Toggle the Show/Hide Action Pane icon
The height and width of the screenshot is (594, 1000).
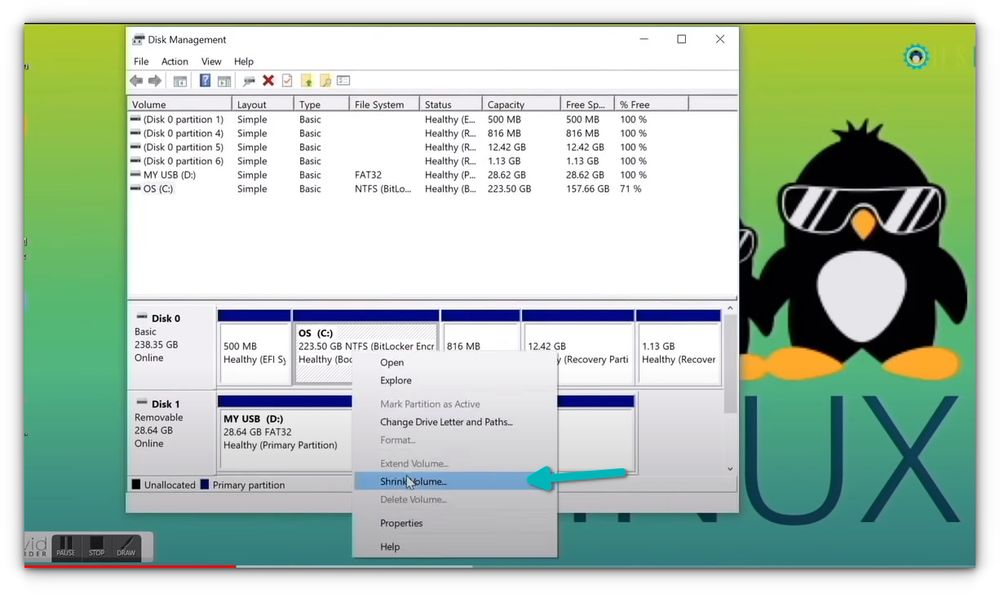pos(224,80)
